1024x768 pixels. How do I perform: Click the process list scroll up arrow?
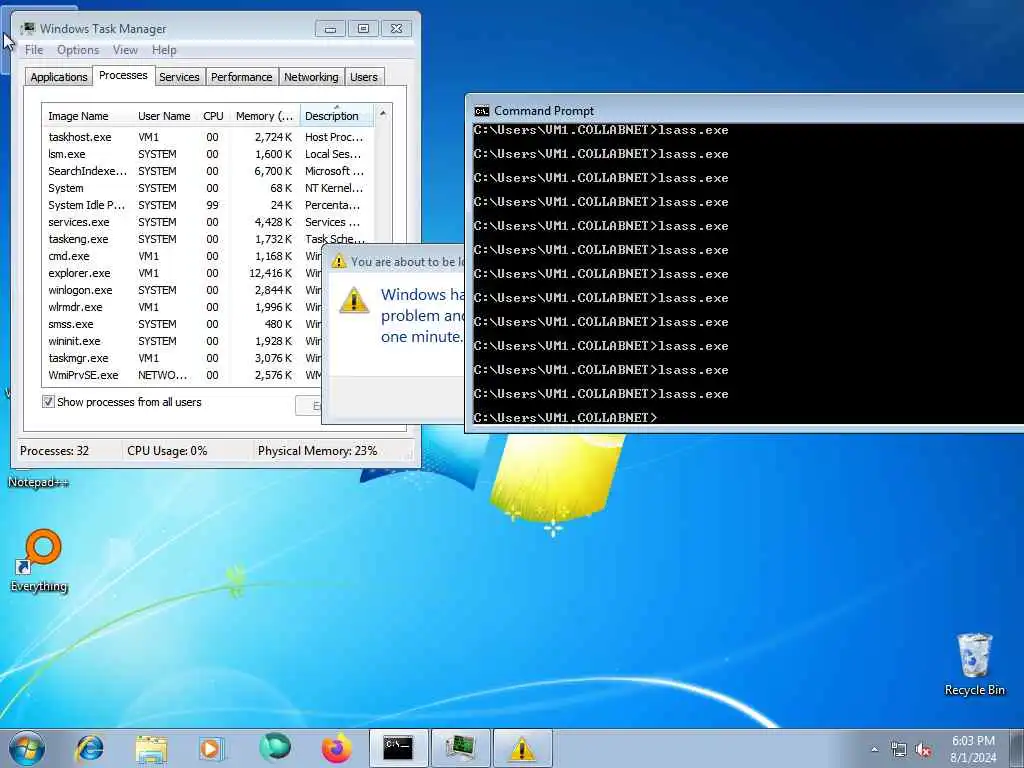383,114
